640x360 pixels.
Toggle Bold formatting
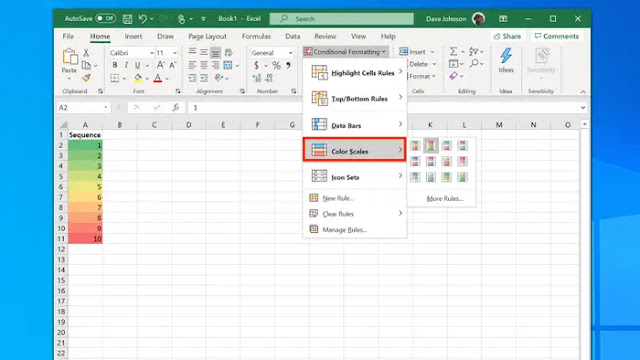coord(115,65)
